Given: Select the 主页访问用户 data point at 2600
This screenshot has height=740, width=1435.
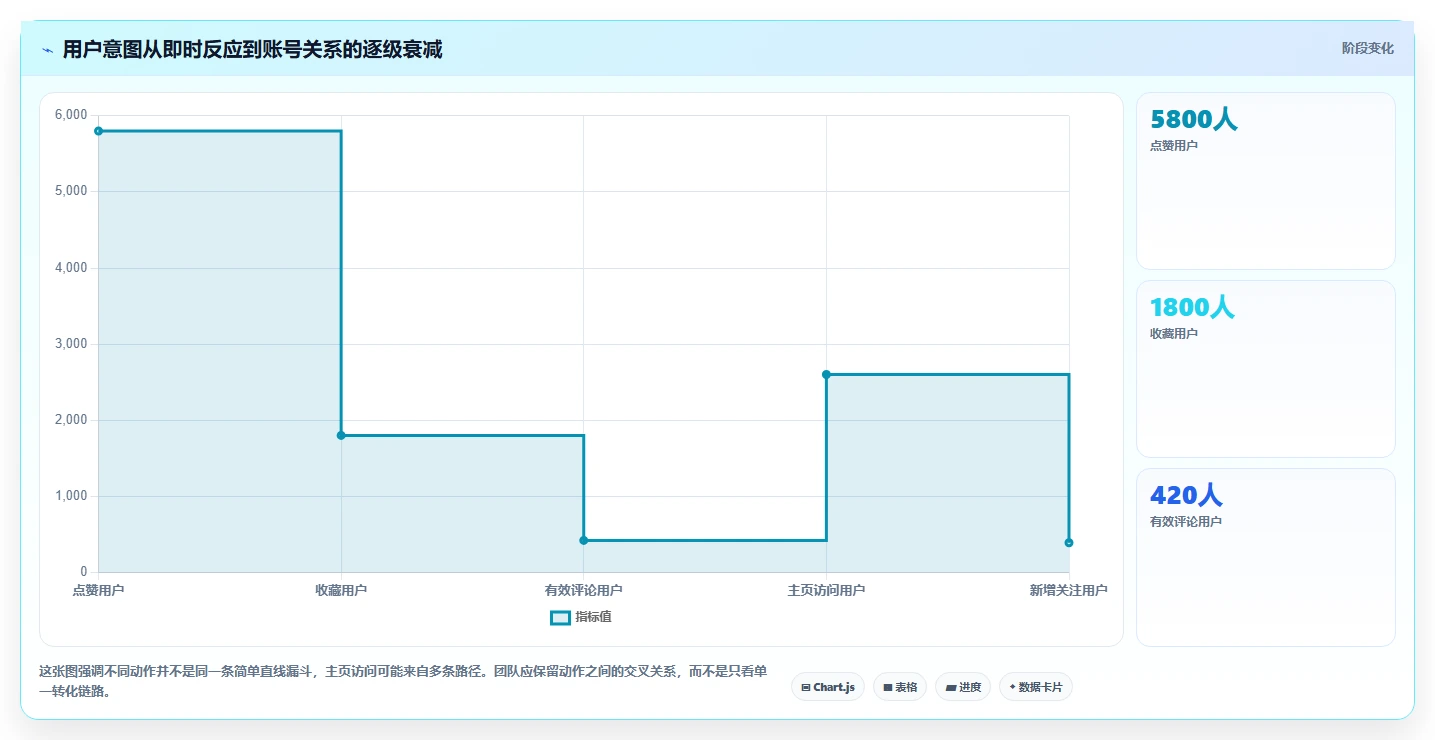Looking at the screenshot, I should click(826, 374).
